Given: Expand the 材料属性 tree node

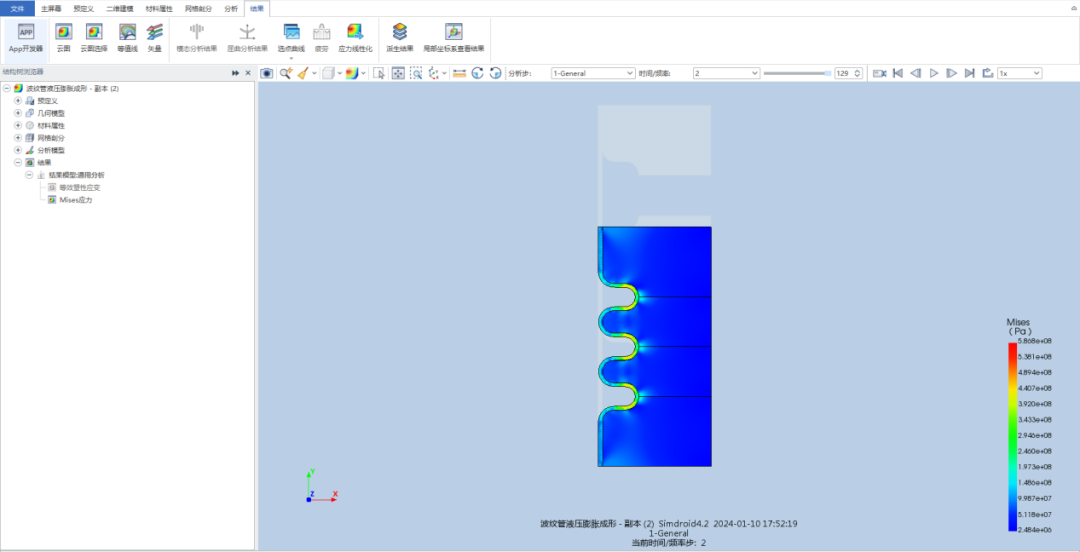Looking at the screenshot, I should point(18,125).
